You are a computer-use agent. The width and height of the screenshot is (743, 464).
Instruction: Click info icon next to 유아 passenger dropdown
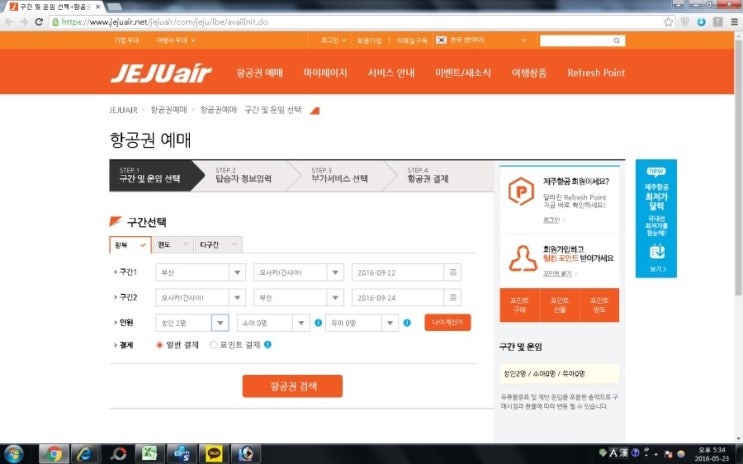tap(407, 323)
